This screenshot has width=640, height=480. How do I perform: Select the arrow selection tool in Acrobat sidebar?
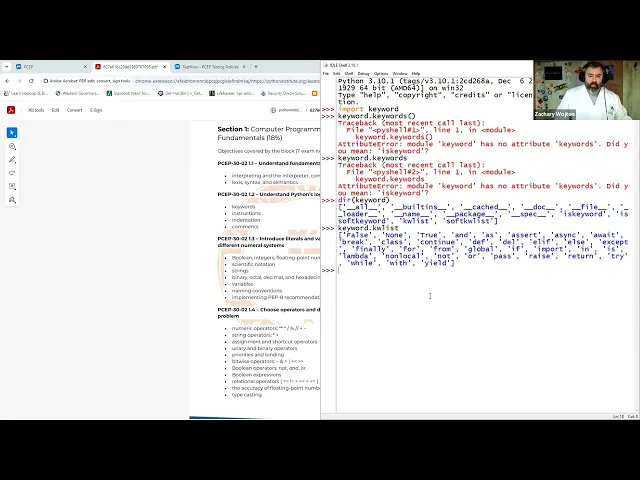tap(12, 133)
